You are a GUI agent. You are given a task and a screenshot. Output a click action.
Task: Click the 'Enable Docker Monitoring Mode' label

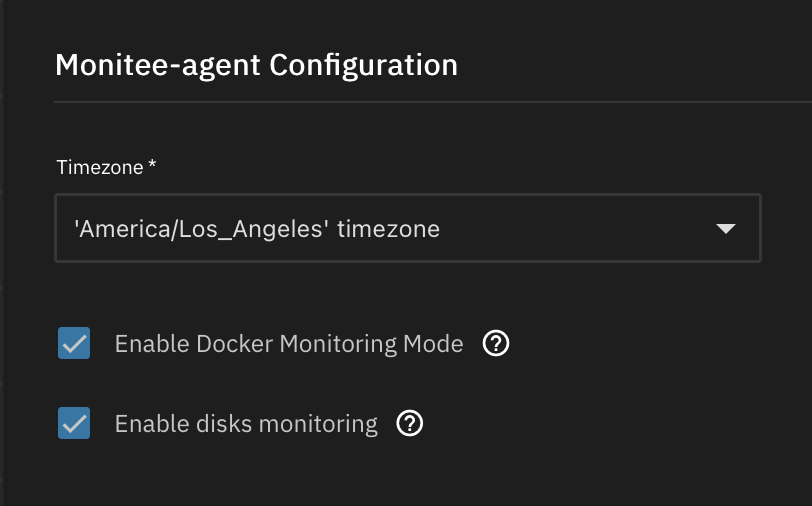coord(289,344)
